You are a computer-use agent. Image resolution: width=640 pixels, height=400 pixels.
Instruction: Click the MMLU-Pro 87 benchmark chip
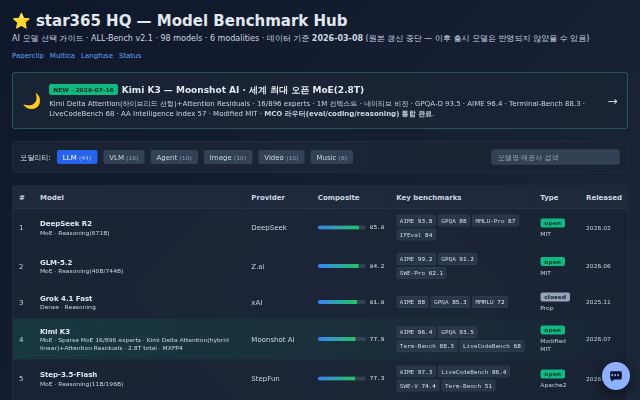(495, 221)
